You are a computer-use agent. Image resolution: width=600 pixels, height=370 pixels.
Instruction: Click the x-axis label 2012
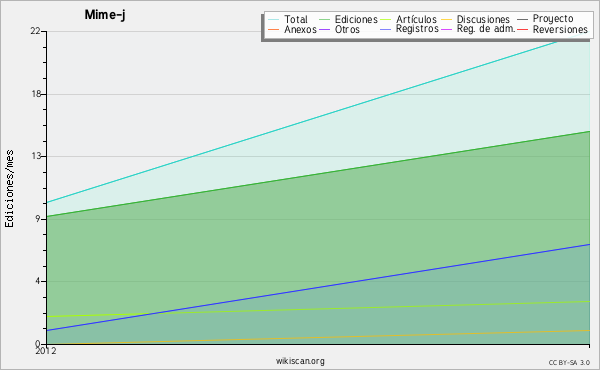pos(46,351)
